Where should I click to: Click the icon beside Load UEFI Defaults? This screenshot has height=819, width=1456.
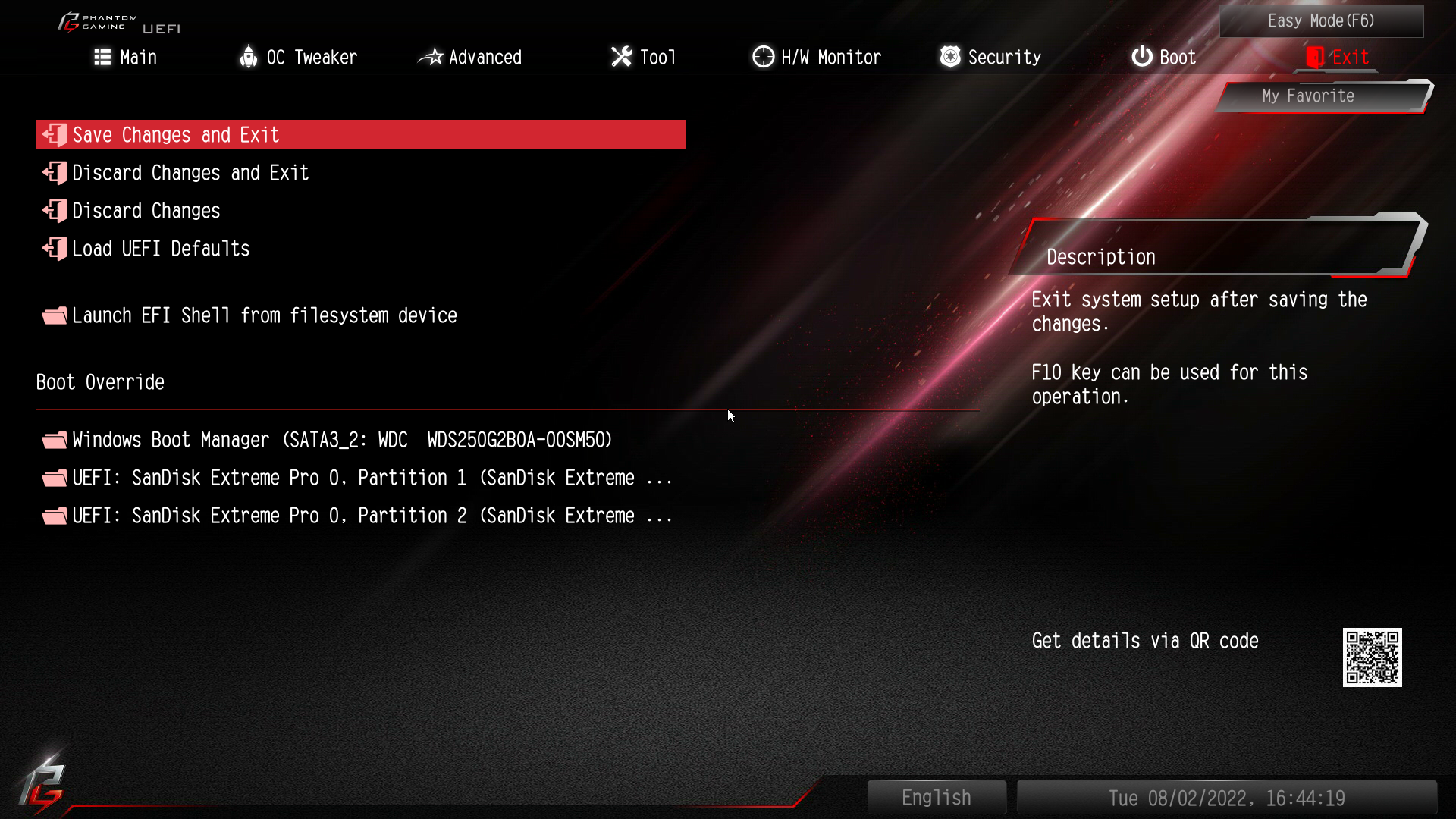tap(55, 249)
